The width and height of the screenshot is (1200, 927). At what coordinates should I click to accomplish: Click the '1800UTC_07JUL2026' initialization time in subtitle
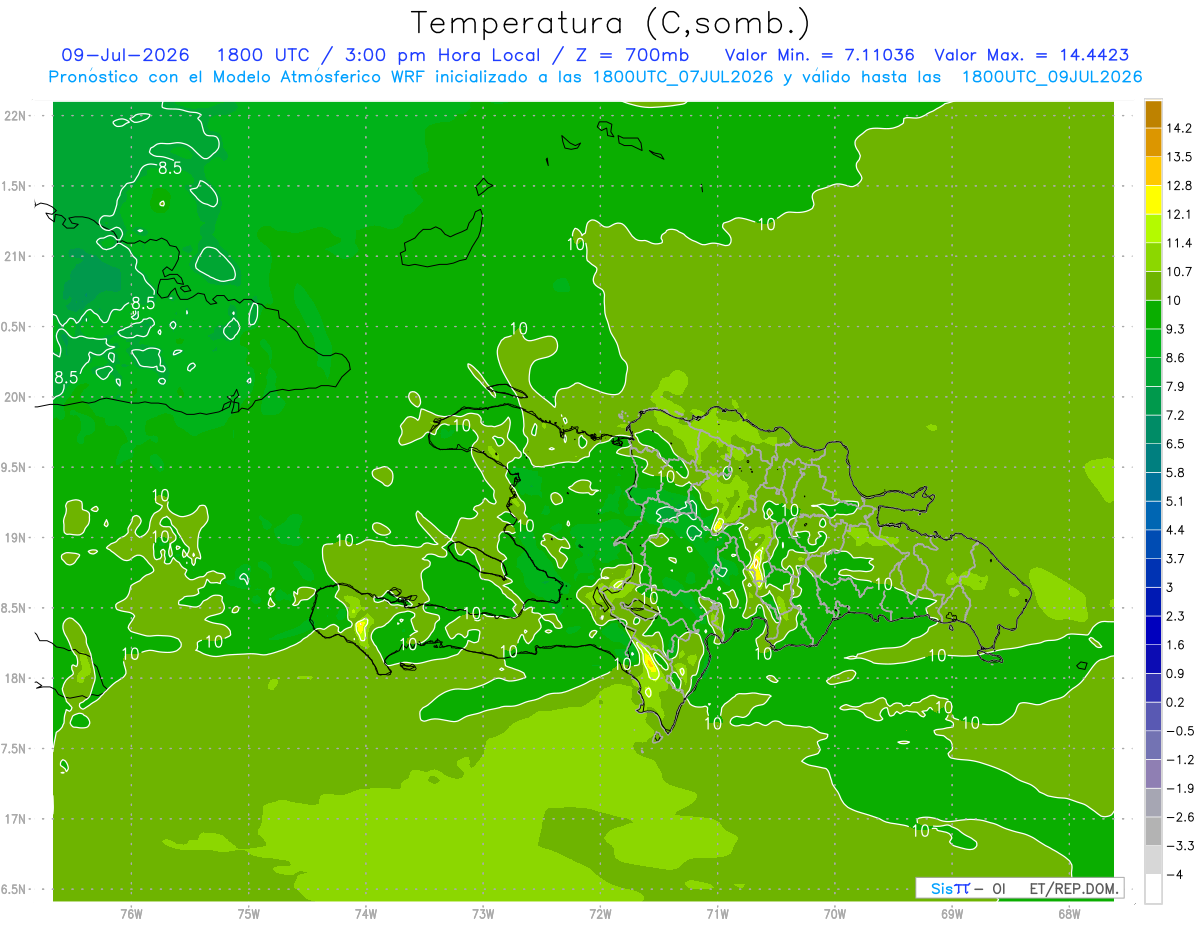click(x=683, y=77)
